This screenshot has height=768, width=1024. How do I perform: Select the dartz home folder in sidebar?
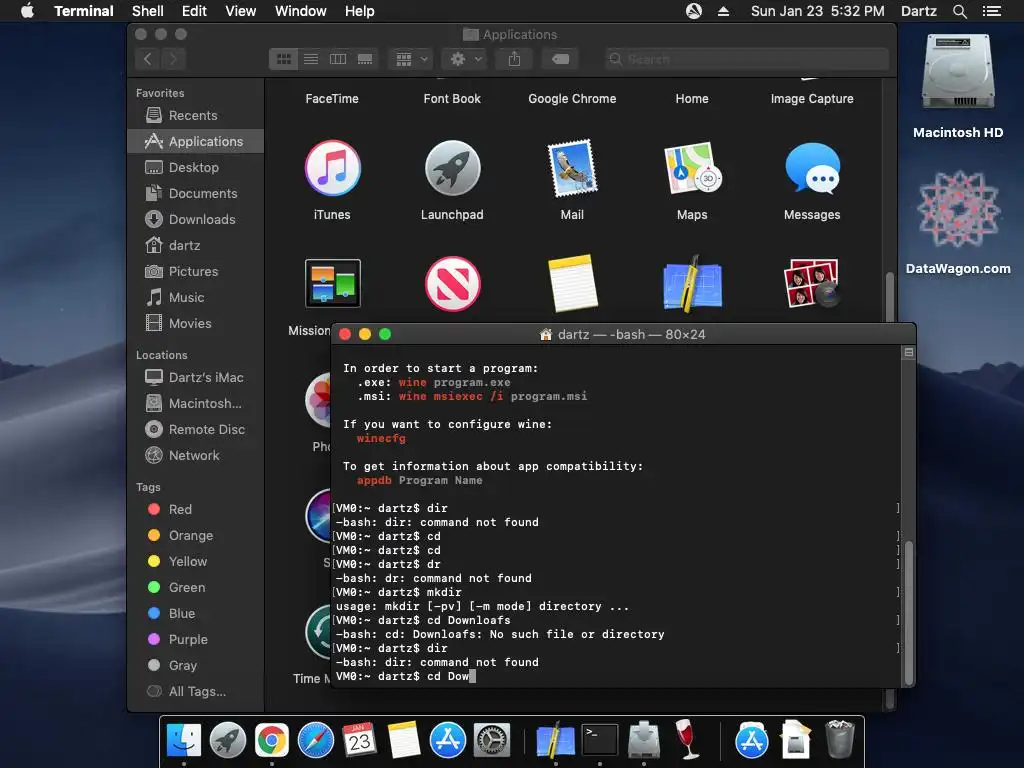point(196,246)
